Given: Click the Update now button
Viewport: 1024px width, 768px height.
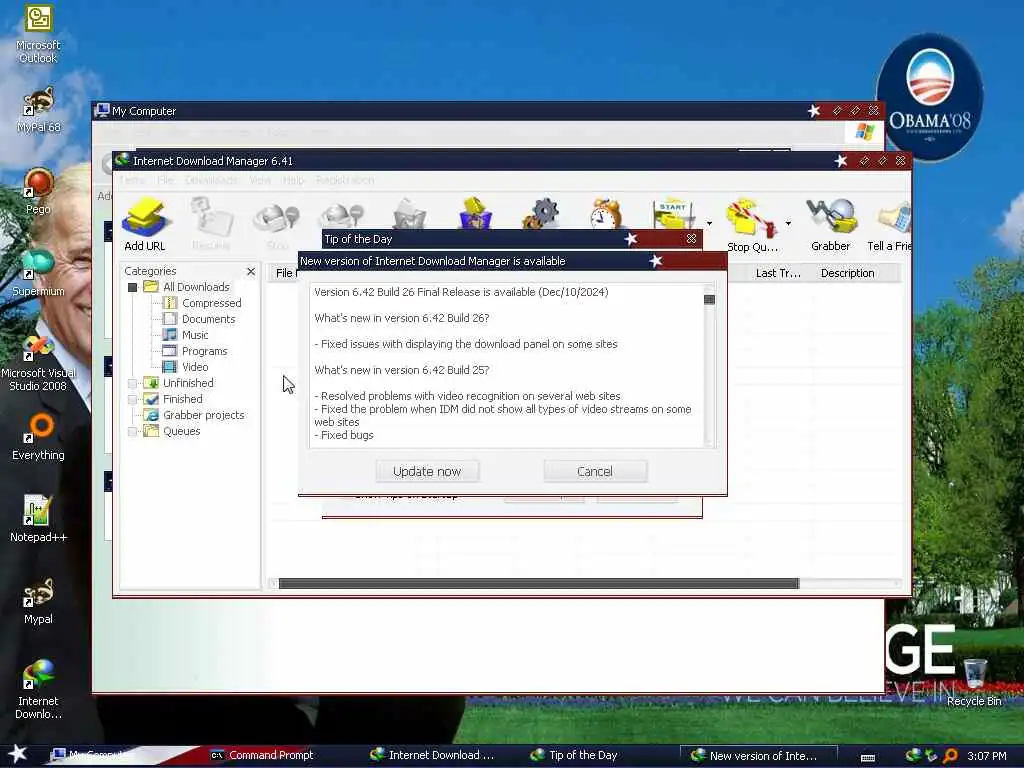Looking at the screenshot, I should pyautogui.click(x=427, y=472).
